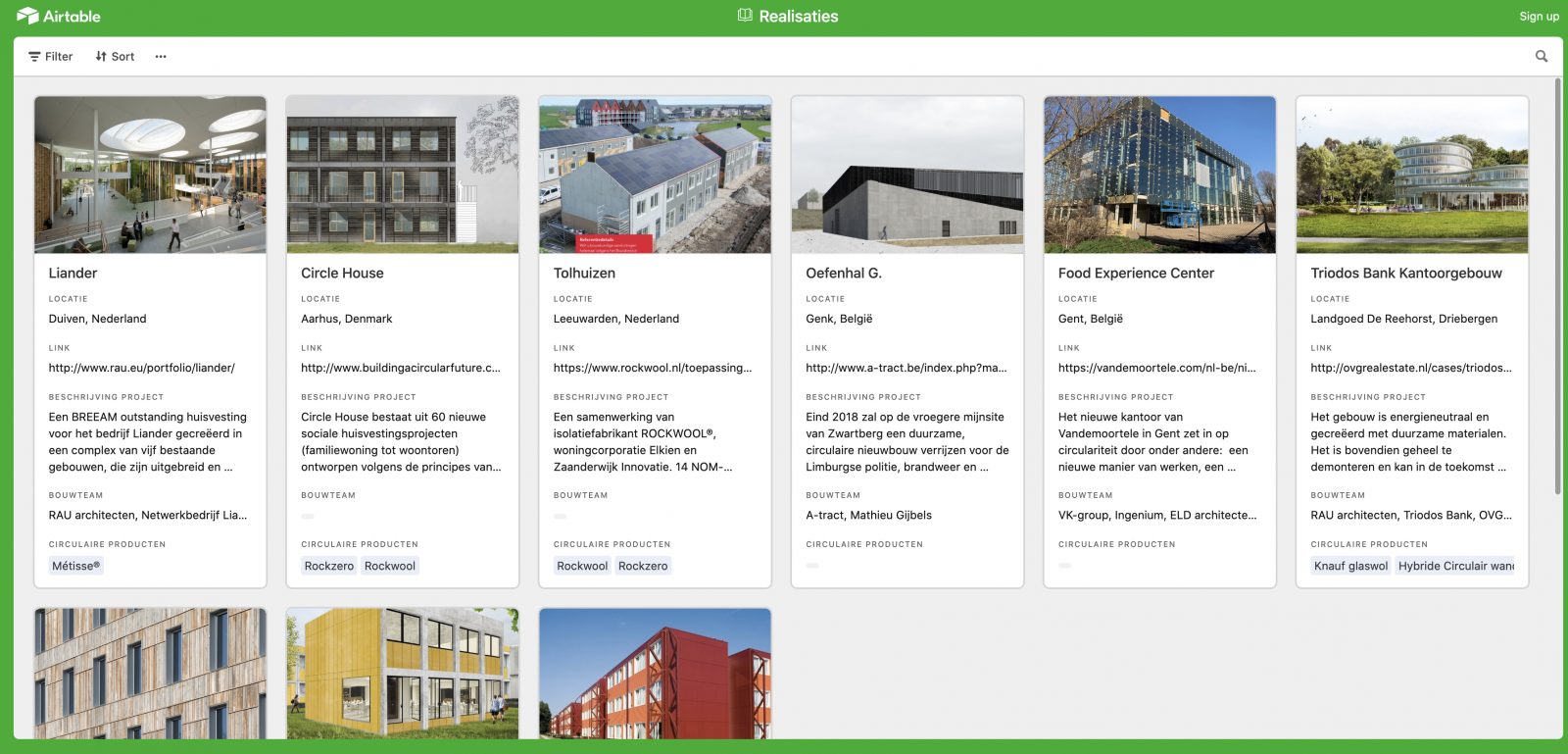Screen dimensions: 1568x754
Task: Click Duiven, Nederland location text
Action: [x=98, y=319]
